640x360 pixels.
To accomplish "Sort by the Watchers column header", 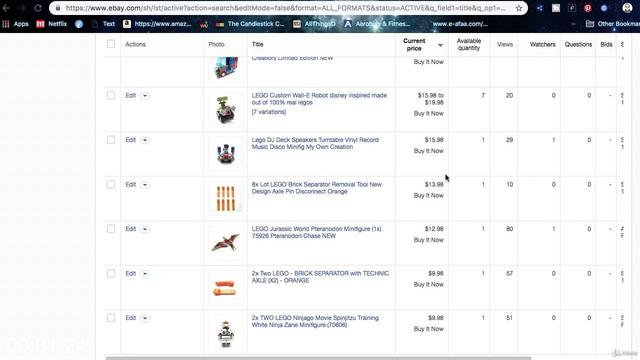I will click(x=542, y=44).
